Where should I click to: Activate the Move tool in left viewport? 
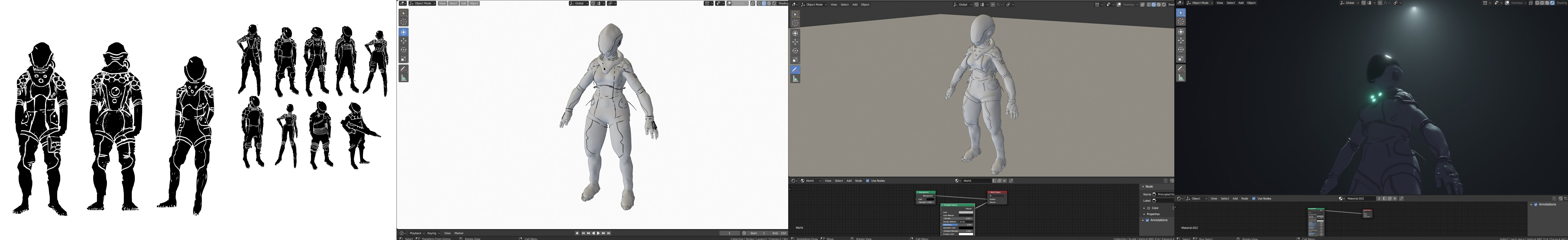click(404, 41)
